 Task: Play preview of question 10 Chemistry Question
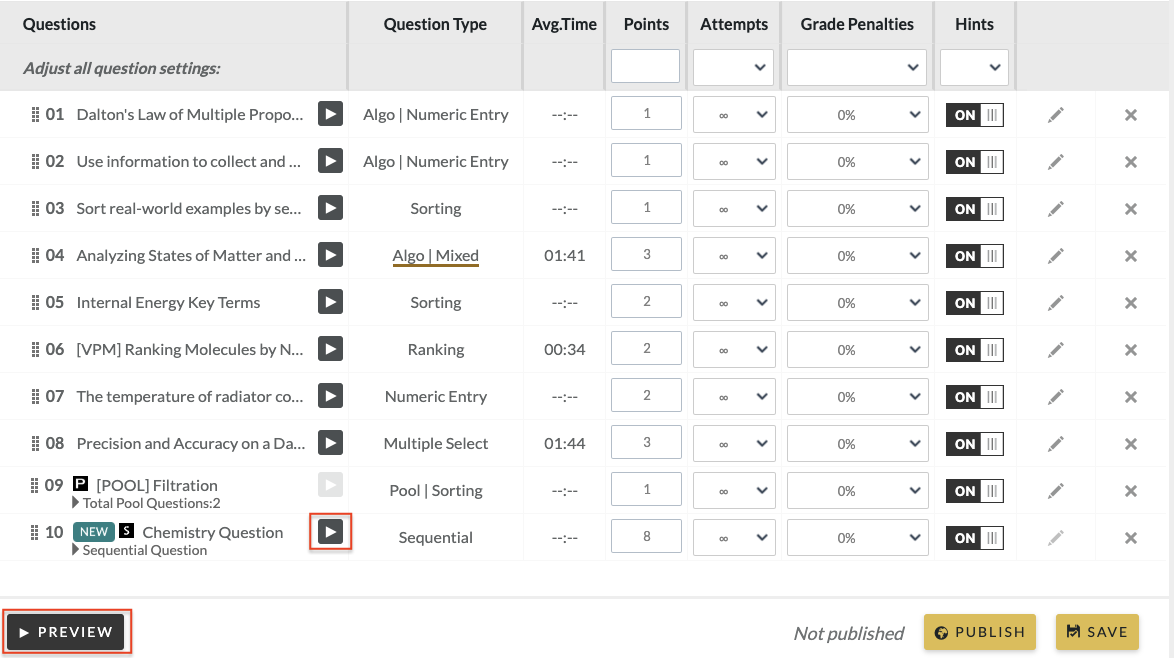pyautogui.click(x=330, y=532)
